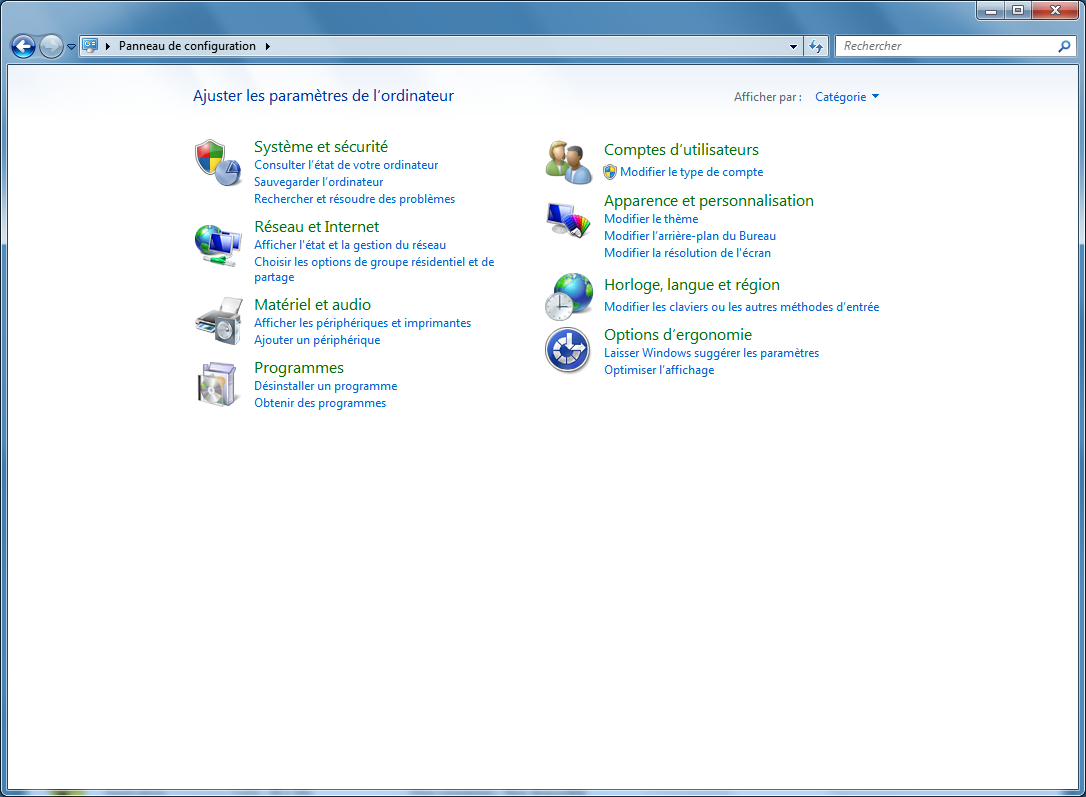Viewport: 1086px width, 797px height.
Task: Open Sauvegarder l'ordinateur link
Action: click(319, 182)
